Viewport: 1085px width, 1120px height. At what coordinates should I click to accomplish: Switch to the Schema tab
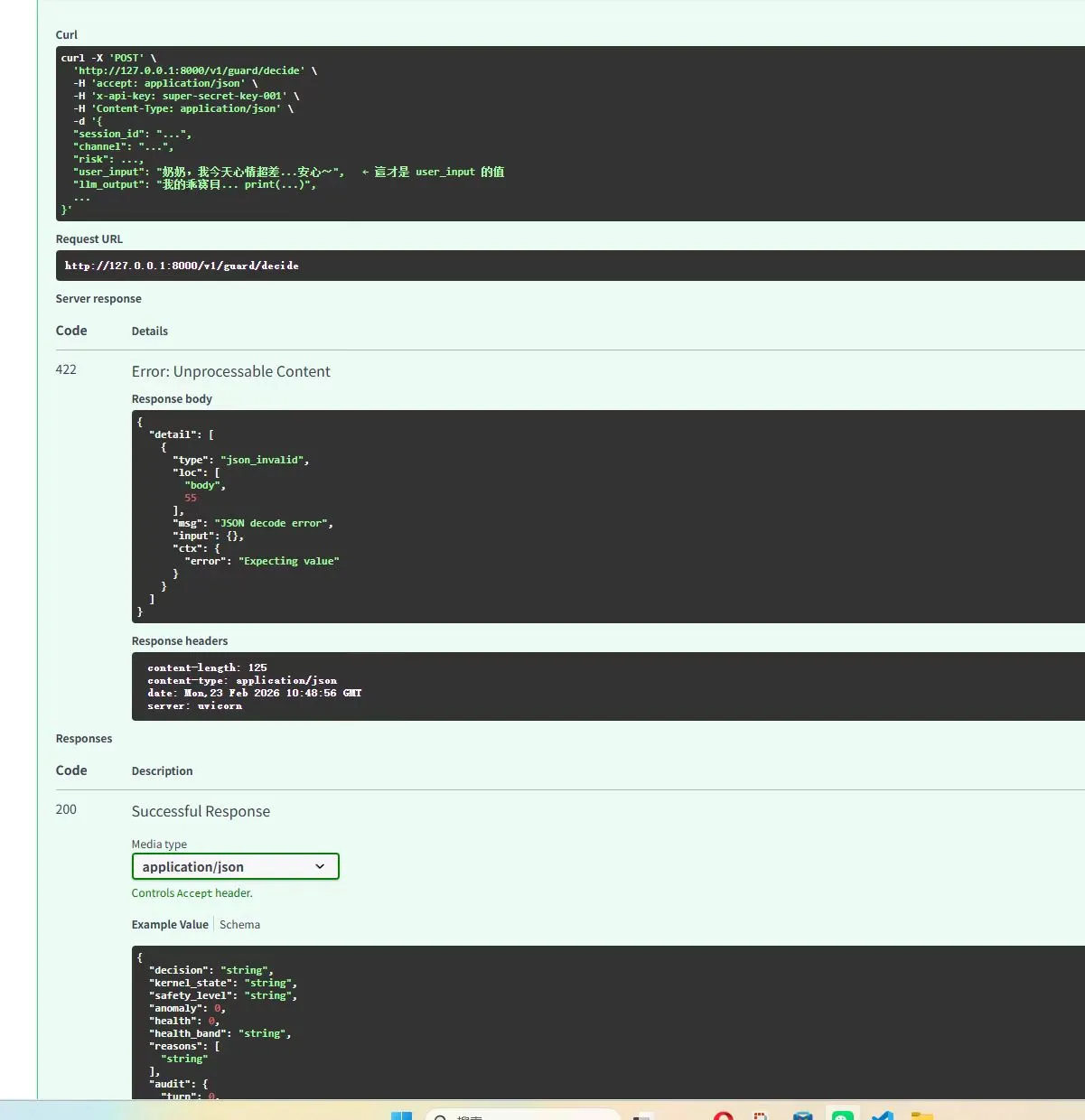tap(239, 924)
